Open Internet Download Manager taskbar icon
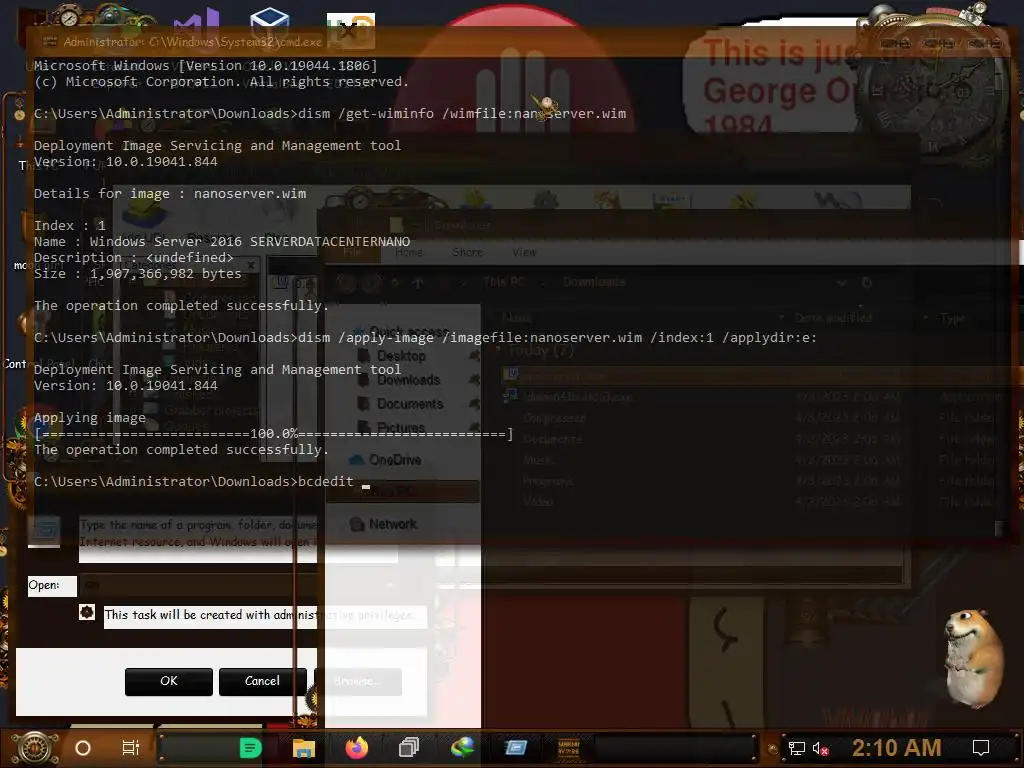This screenshot has width=1024, height=768. [x=462, y=748]
